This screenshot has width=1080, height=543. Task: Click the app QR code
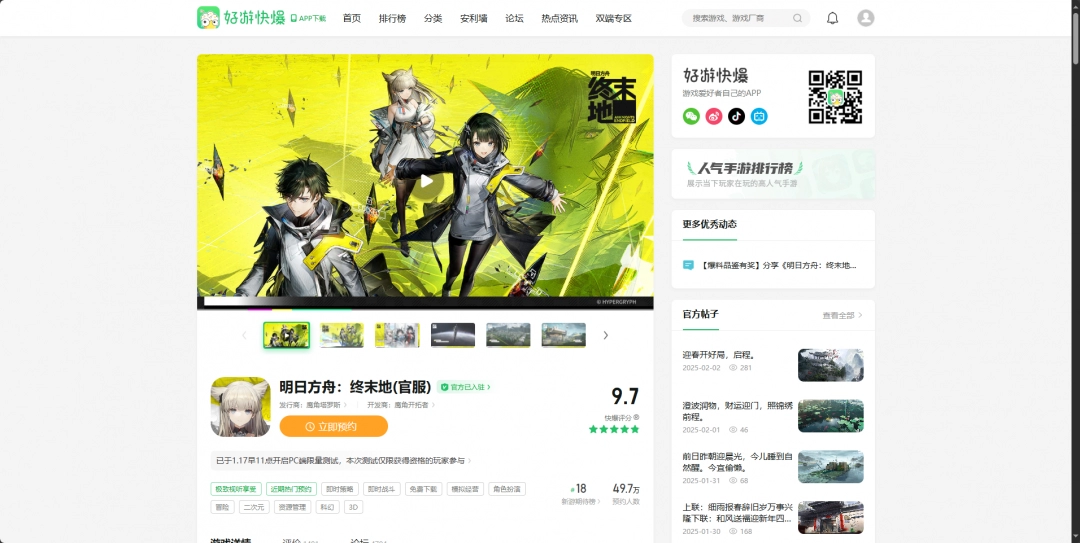[x=835, y=97]
